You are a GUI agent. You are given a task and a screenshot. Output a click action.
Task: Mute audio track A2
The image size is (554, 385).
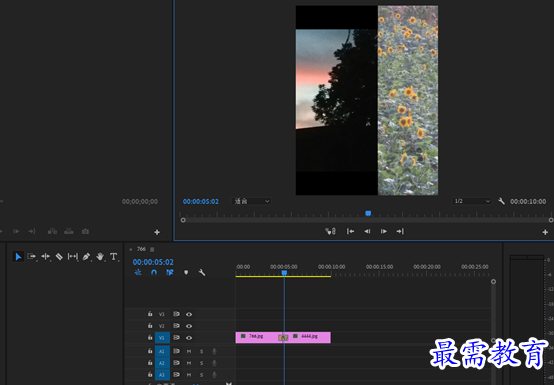pyautogui.click(x=189, y=363)
